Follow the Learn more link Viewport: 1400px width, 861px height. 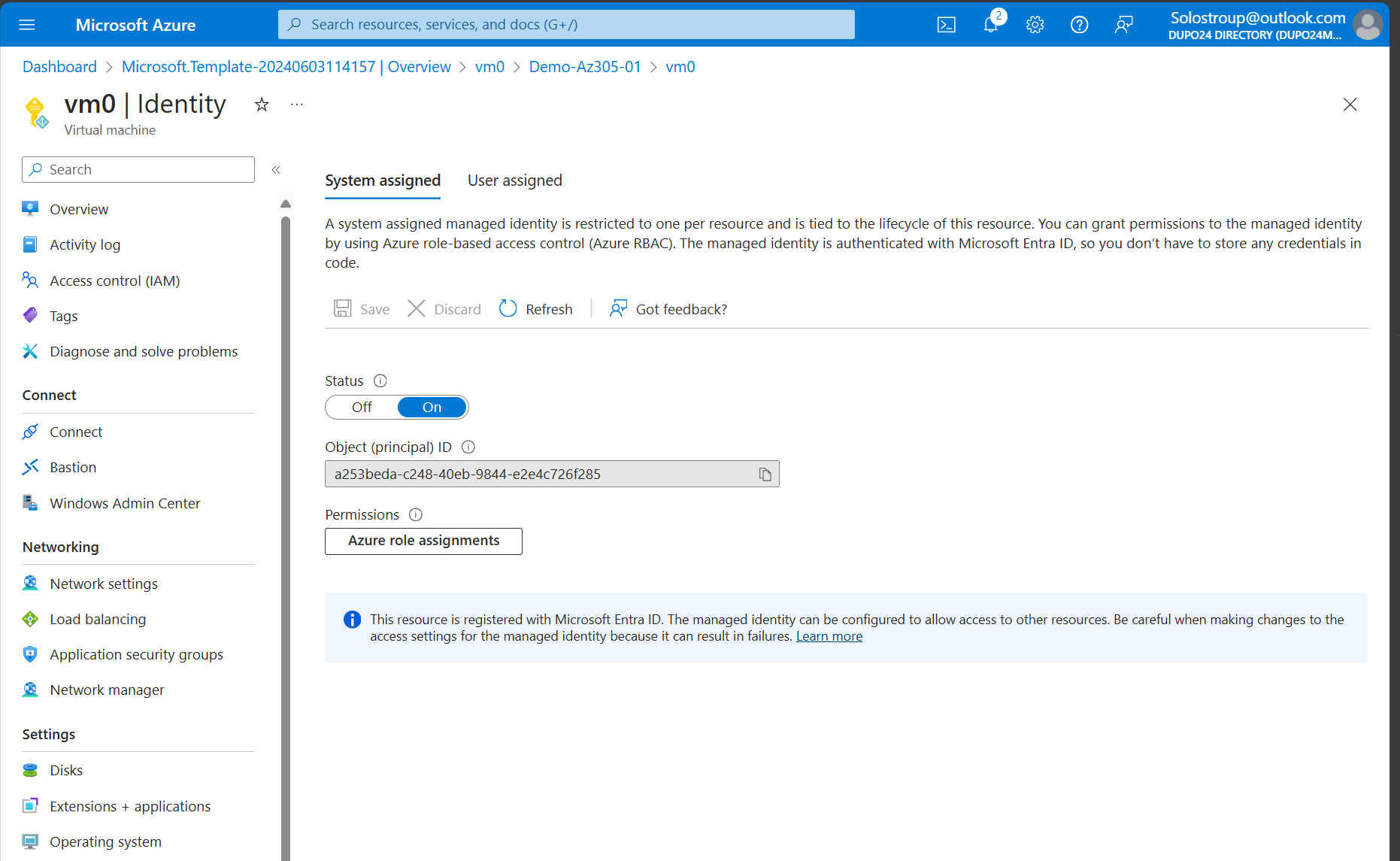829,636
